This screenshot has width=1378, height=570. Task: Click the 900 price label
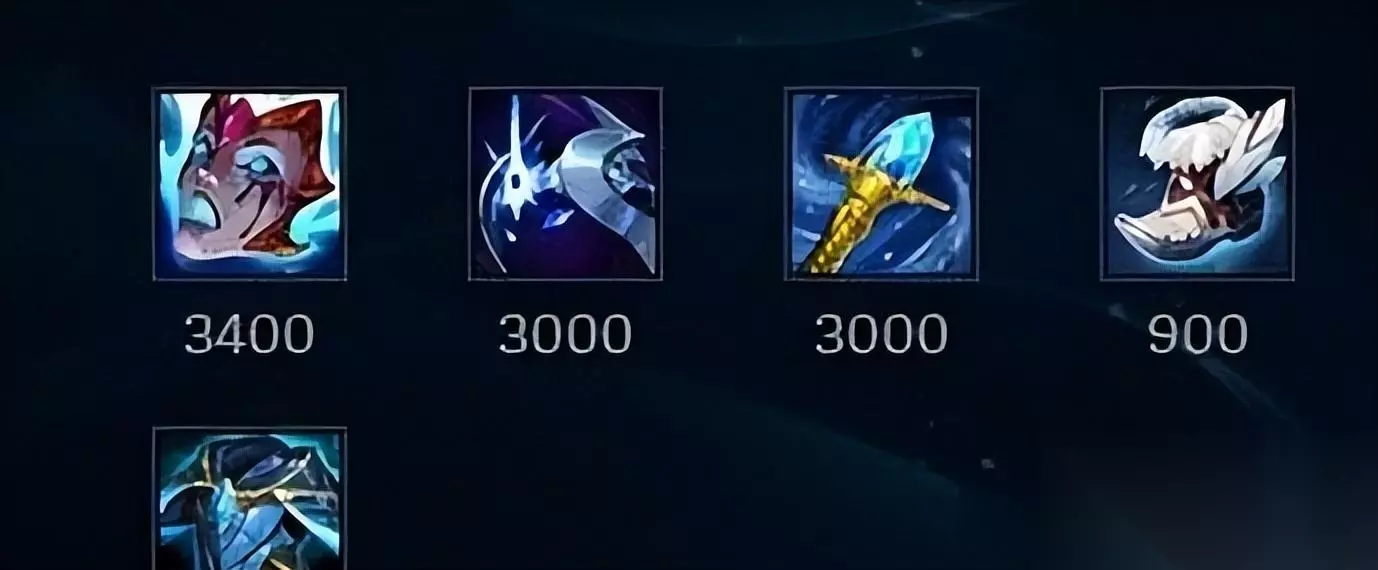pos(1197,334)
